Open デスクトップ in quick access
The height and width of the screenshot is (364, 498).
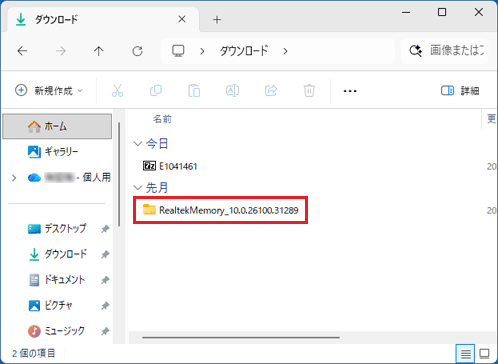coord(57,229)
